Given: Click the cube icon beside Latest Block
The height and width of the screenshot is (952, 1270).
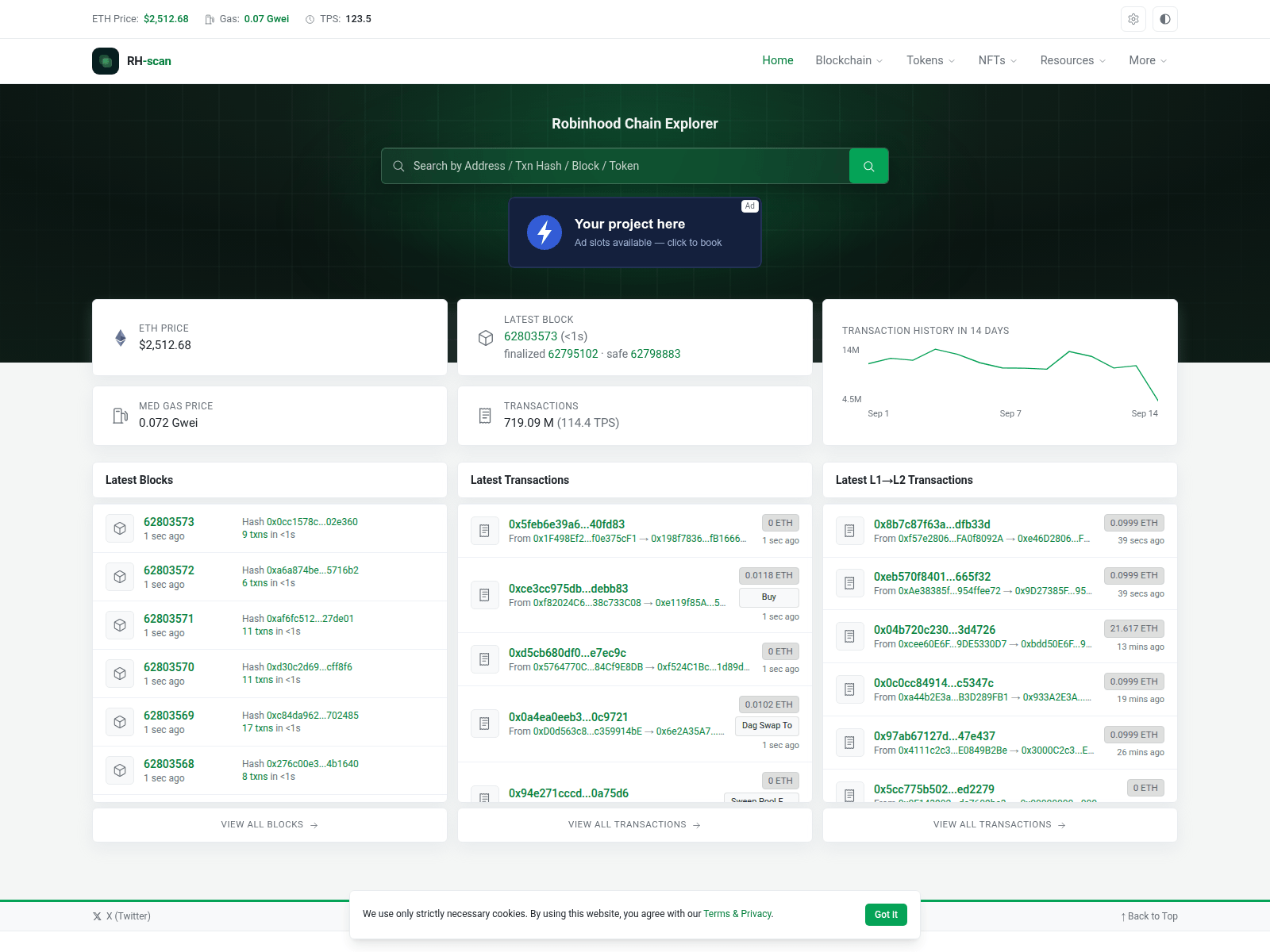Looking at the screenshot, I should click(486, 338).
